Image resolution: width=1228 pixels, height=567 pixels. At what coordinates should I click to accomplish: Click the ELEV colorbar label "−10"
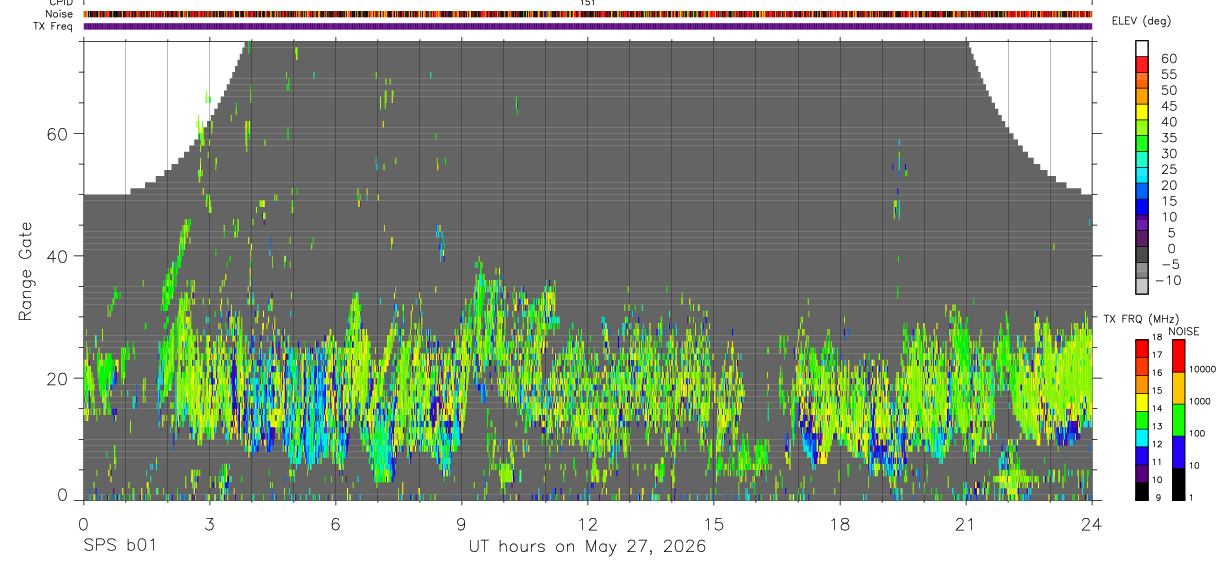click(x=1168, y=280)
